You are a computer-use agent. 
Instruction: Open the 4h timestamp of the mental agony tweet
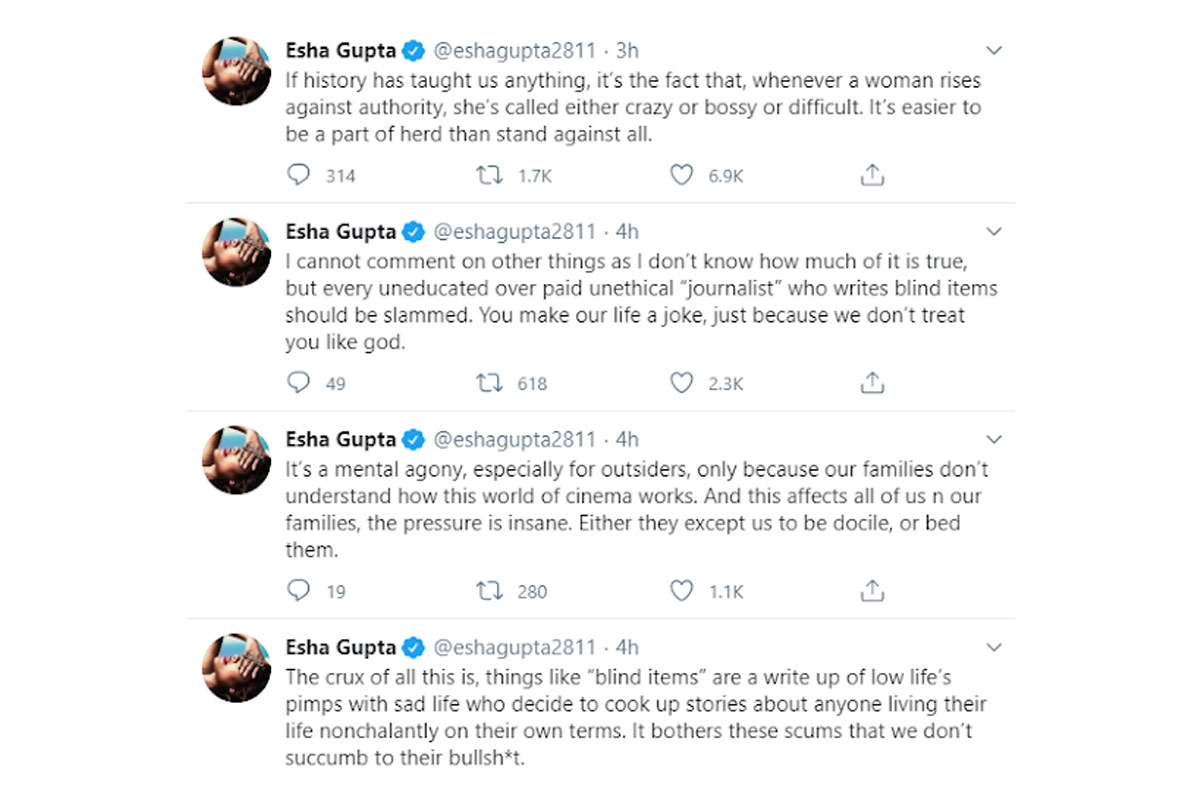coord(627,439)
